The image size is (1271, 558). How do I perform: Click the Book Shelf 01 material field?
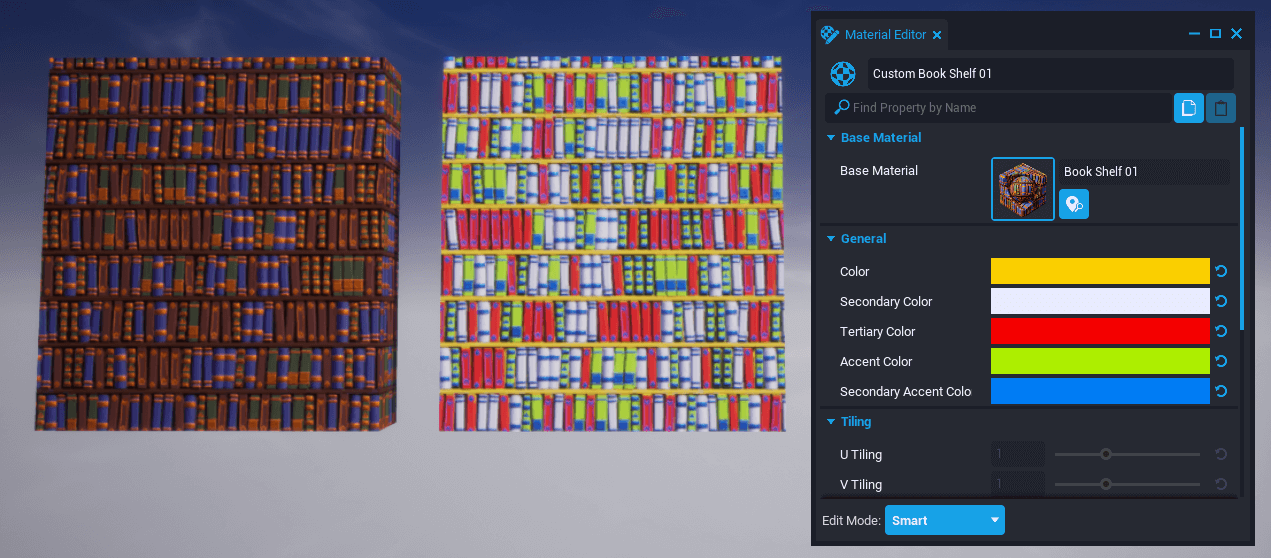pyautogui.click(x=1144, y=172)
